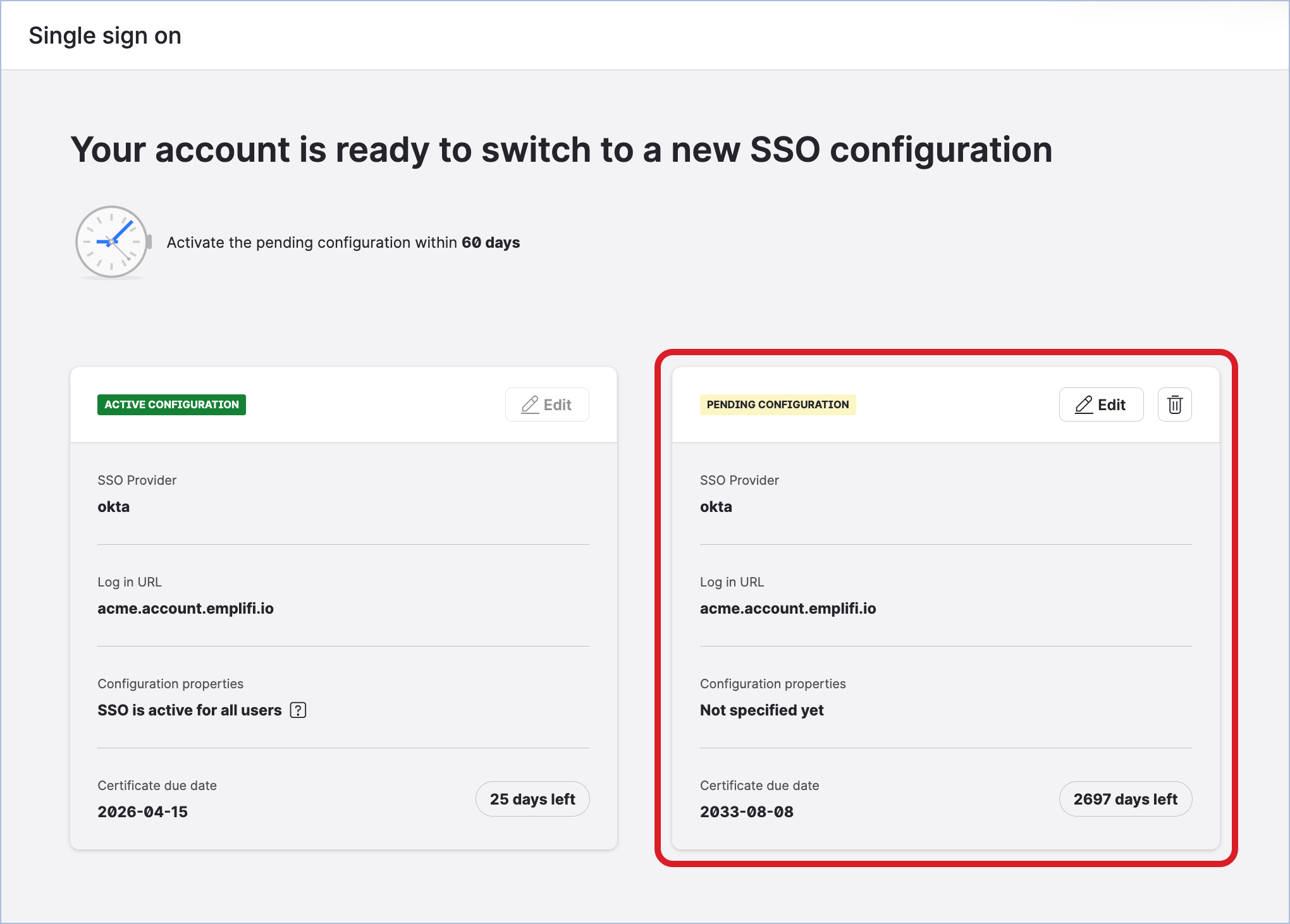The height and width of the screenshot is (924, 1290).
Task: Click the grayed pencil icon on the active configuration
Action: pos(530,404)
